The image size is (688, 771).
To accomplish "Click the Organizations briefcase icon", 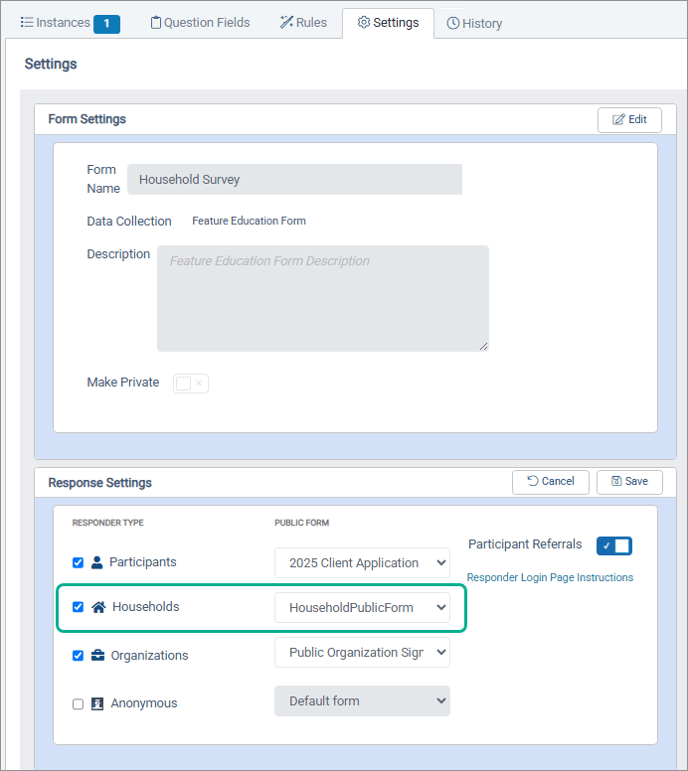I will (97, 656).
